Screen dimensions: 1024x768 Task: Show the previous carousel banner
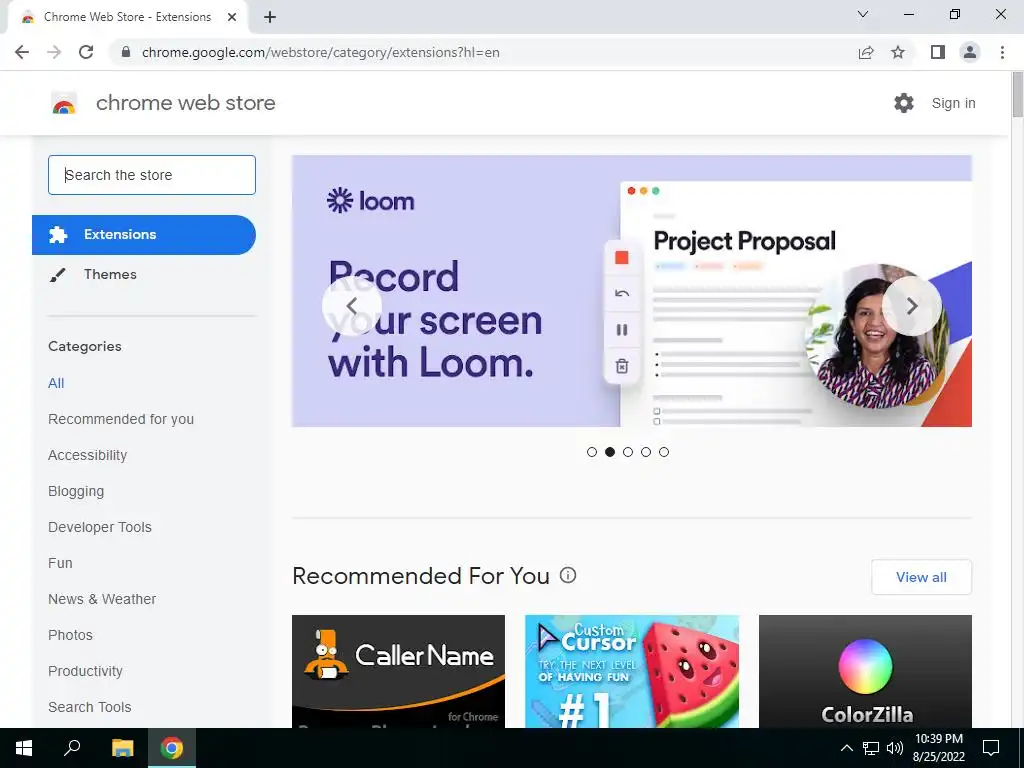(351, 306)
